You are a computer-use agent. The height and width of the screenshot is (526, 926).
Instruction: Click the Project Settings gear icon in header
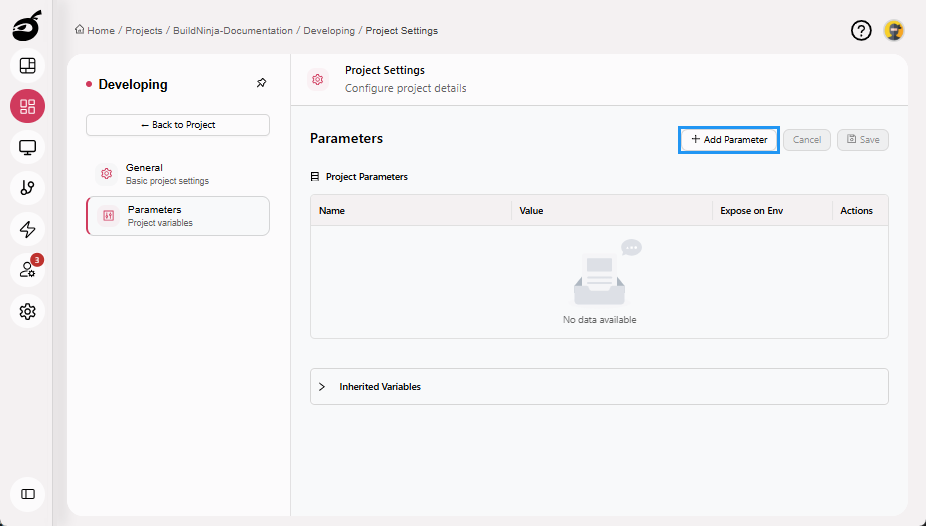click(x=318, y=79)
